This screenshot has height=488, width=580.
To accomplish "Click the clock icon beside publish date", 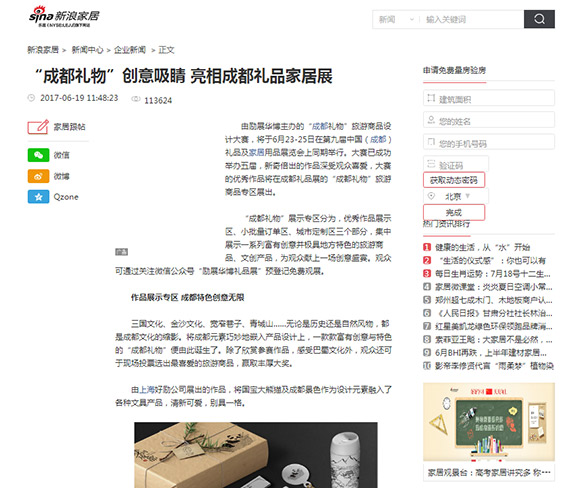I will pos(31,98).
